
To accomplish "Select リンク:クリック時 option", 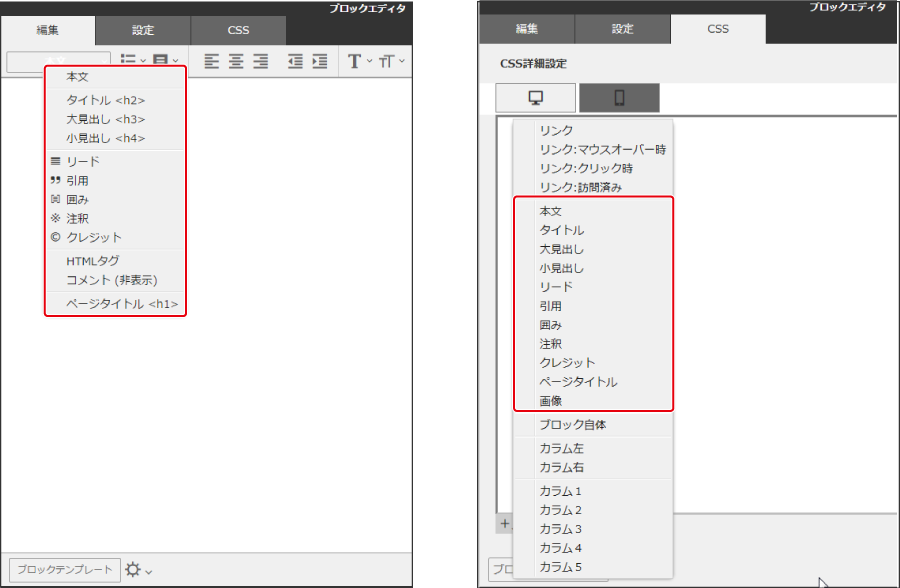I will pyautogui.click(x=593, y=169).
